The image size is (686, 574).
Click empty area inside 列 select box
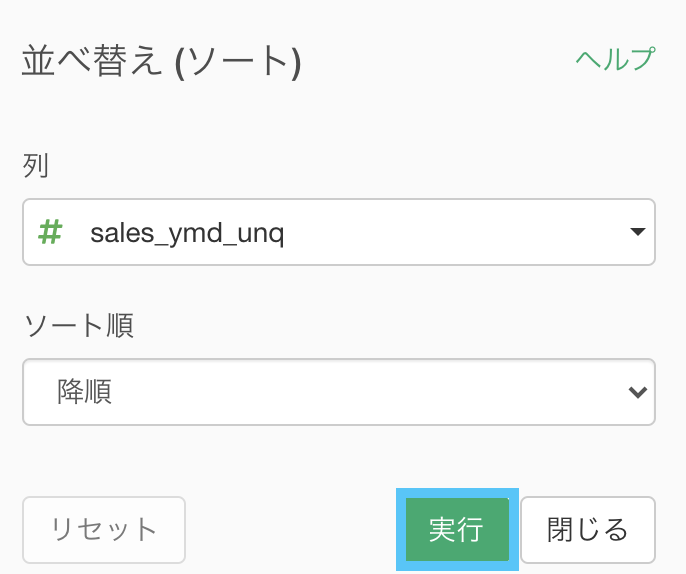click(455, 232)
